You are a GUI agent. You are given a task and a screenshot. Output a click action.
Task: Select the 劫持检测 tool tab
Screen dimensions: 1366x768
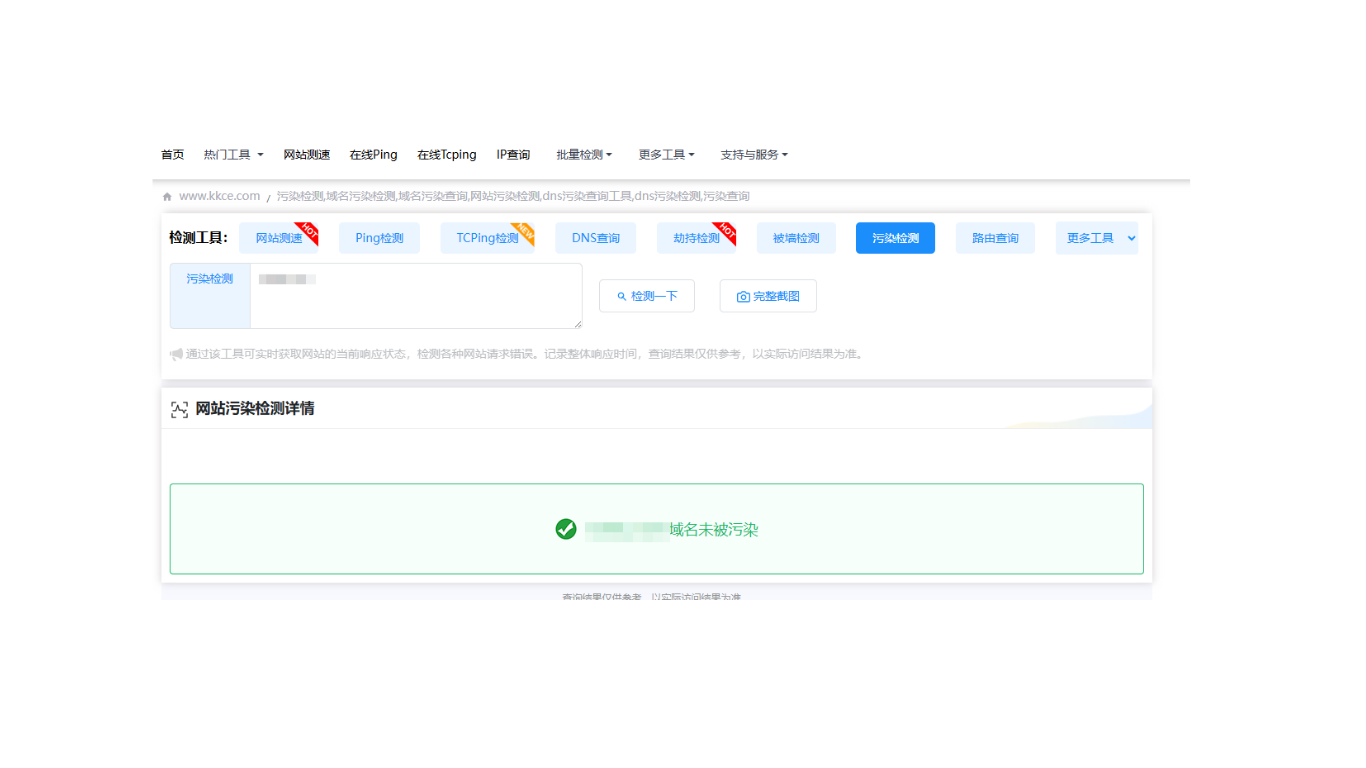(x=696, y=238)
